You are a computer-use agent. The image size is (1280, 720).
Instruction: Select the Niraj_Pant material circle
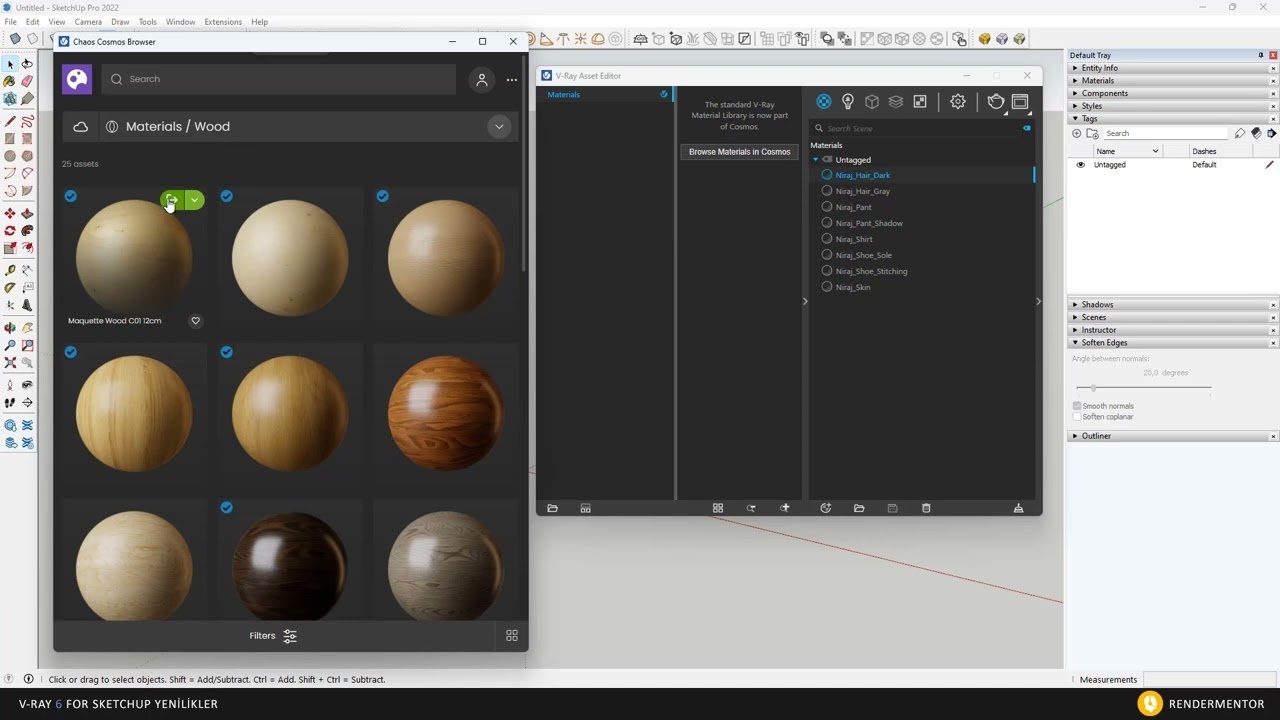coord(827,207)
